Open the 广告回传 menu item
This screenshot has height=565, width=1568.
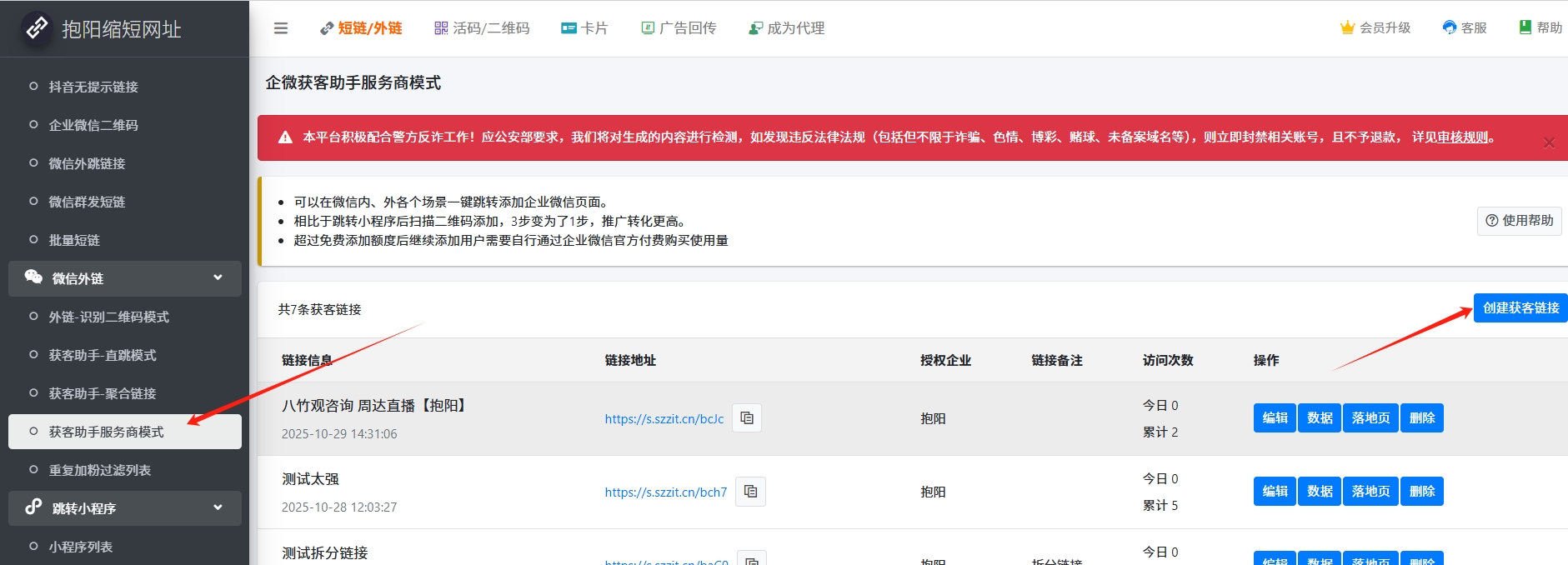[679, 28]
